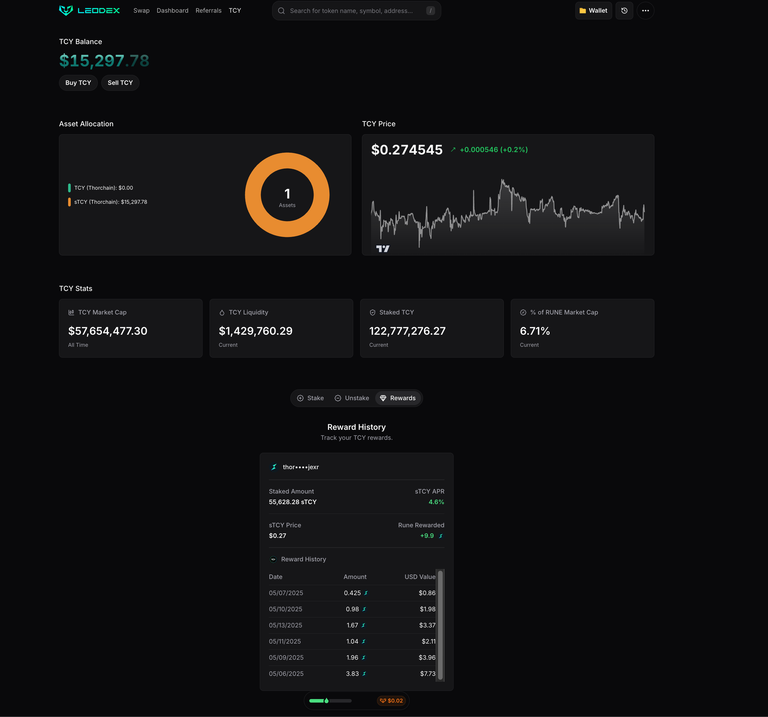Click the Thorchain icon beside thor address
Viewport: 768px width, 717px height.
(x=274, y=467)
